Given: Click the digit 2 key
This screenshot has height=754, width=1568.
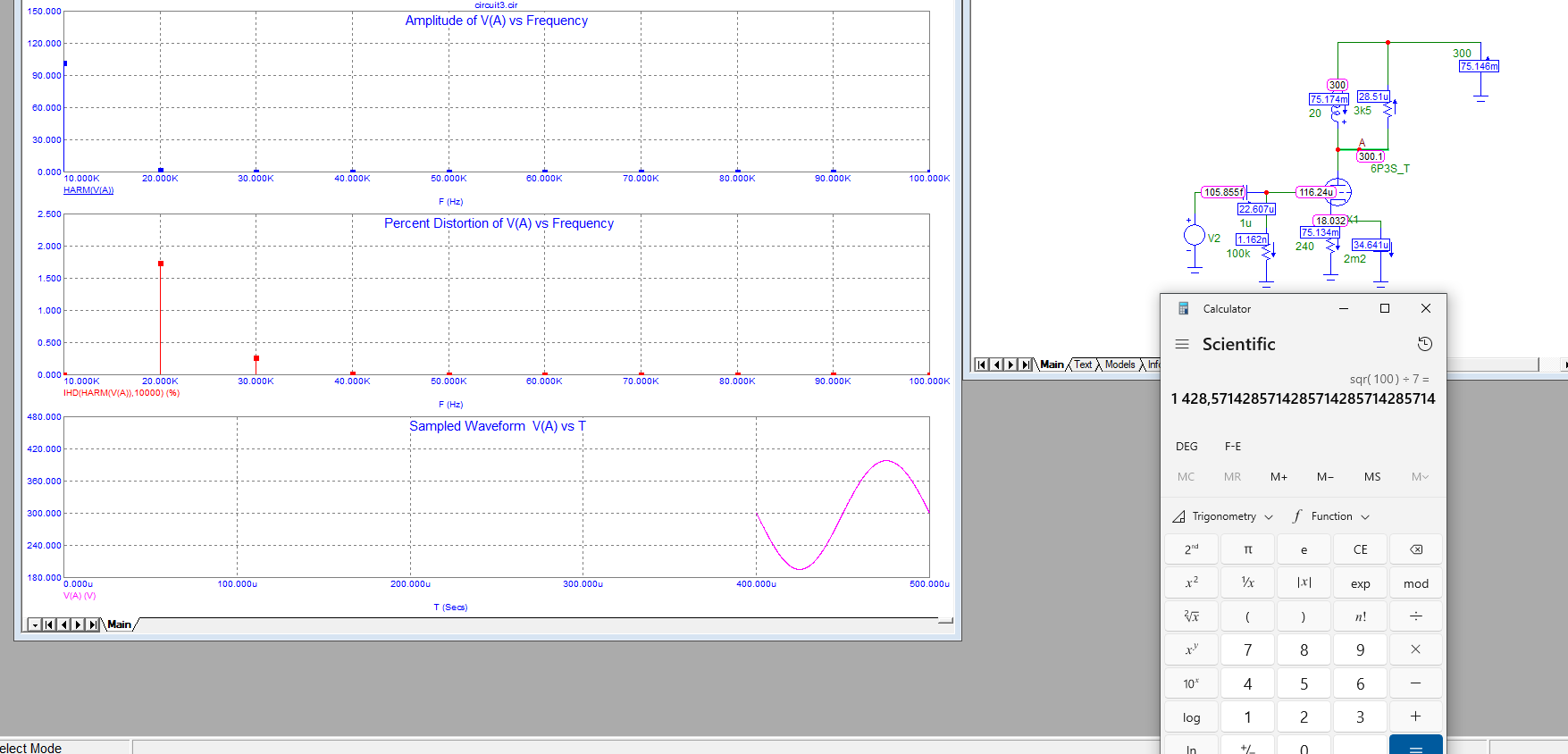Looking at the screenshot, I should point(1304,717).
